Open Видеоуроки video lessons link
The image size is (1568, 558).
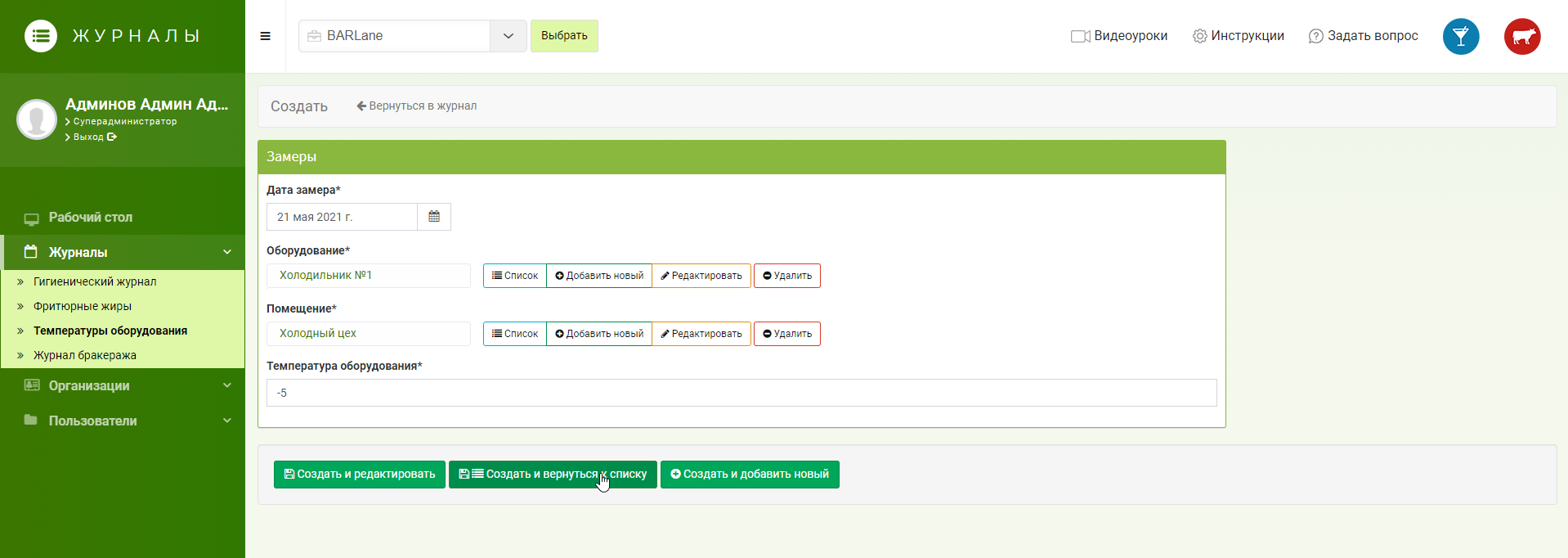tap(1119, 36)
